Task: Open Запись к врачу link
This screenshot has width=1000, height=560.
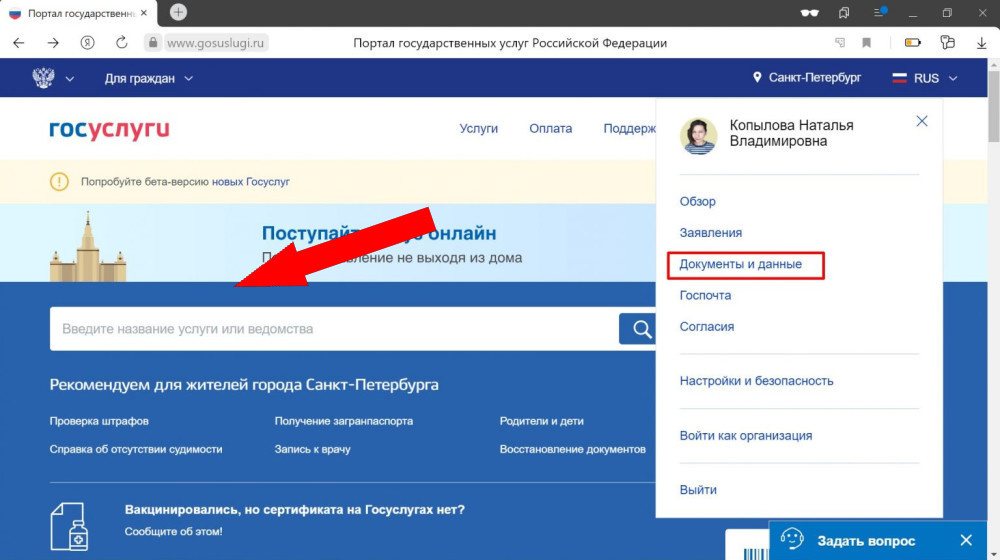Action: [312, 449]
